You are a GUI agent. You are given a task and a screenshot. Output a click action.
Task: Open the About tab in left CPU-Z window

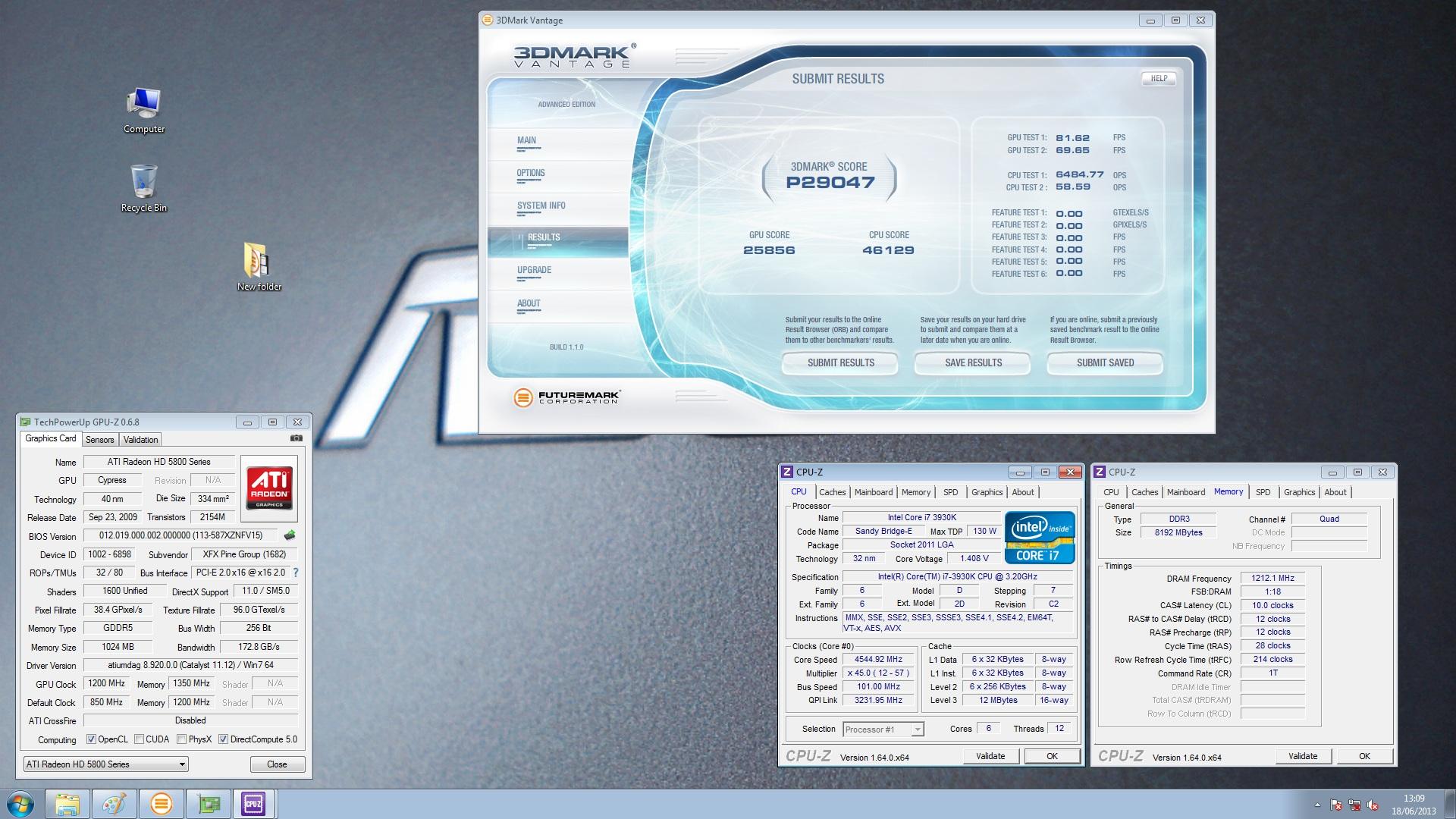coord(1023,492)
